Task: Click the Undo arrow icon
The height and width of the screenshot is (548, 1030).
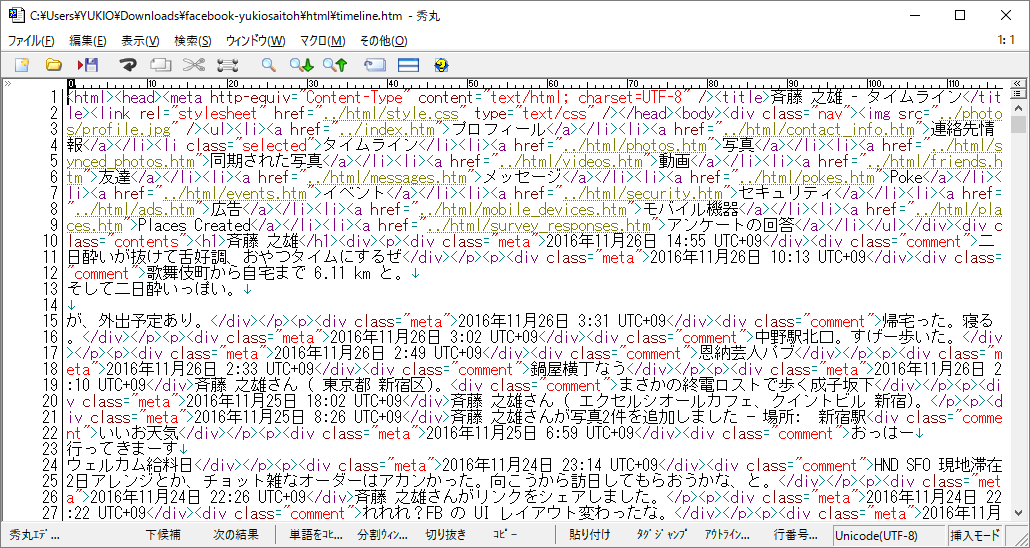Action: [x=128, y=65]
